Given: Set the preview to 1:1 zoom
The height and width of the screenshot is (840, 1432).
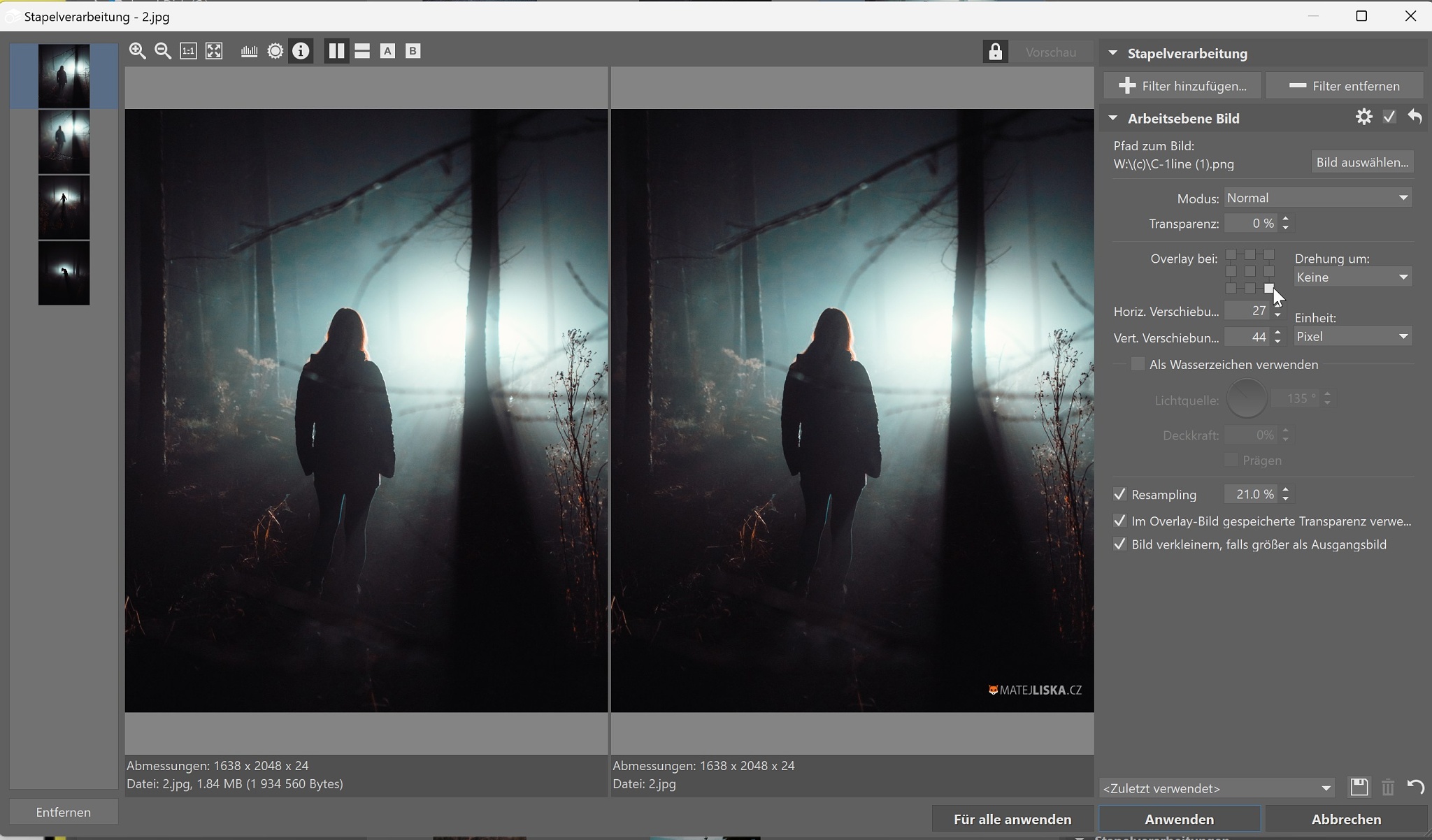Looking at the screenshot, I should 188,51.
